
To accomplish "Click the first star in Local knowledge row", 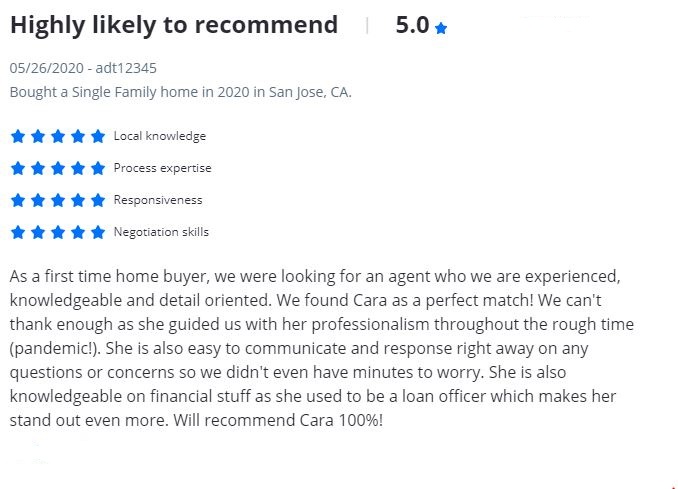I will pyautogui.click(x=17, y=136).
